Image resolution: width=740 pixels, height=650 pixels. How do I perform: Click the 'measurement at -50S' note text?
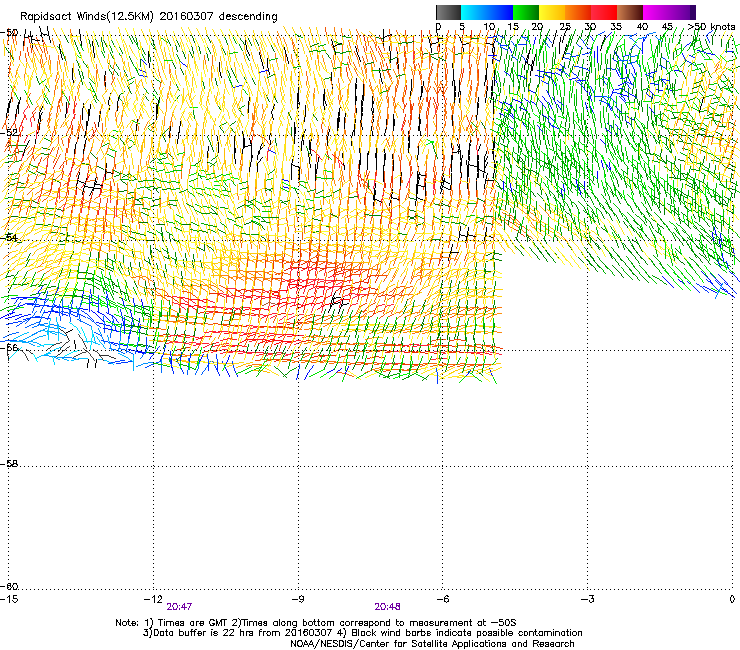(464, 623)
